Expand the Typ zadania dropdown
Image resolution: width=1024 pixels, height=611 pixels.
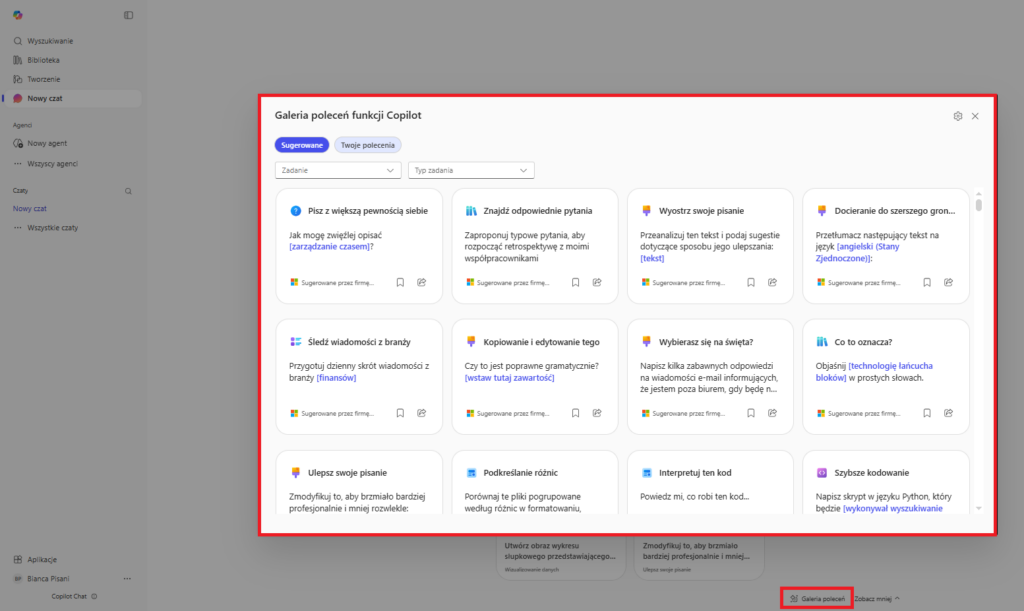click(x=471, y=171)
